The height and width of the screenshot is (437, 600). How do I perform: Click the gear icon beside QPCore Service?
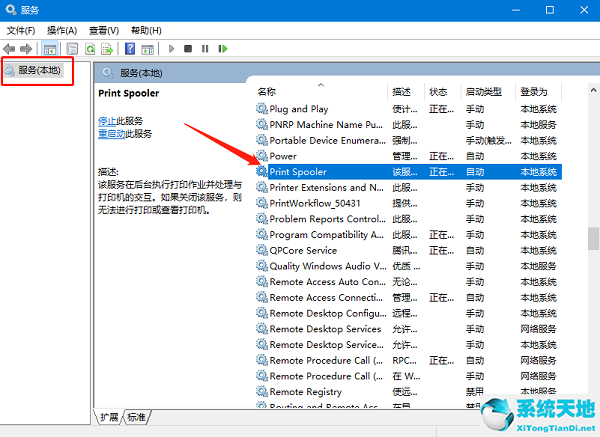point(262,250)
